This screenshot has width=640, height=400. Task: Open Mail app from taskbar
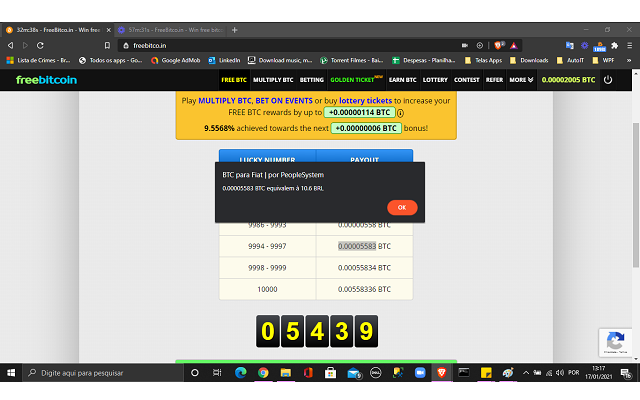pyautogui.click(x=353, y=373)
